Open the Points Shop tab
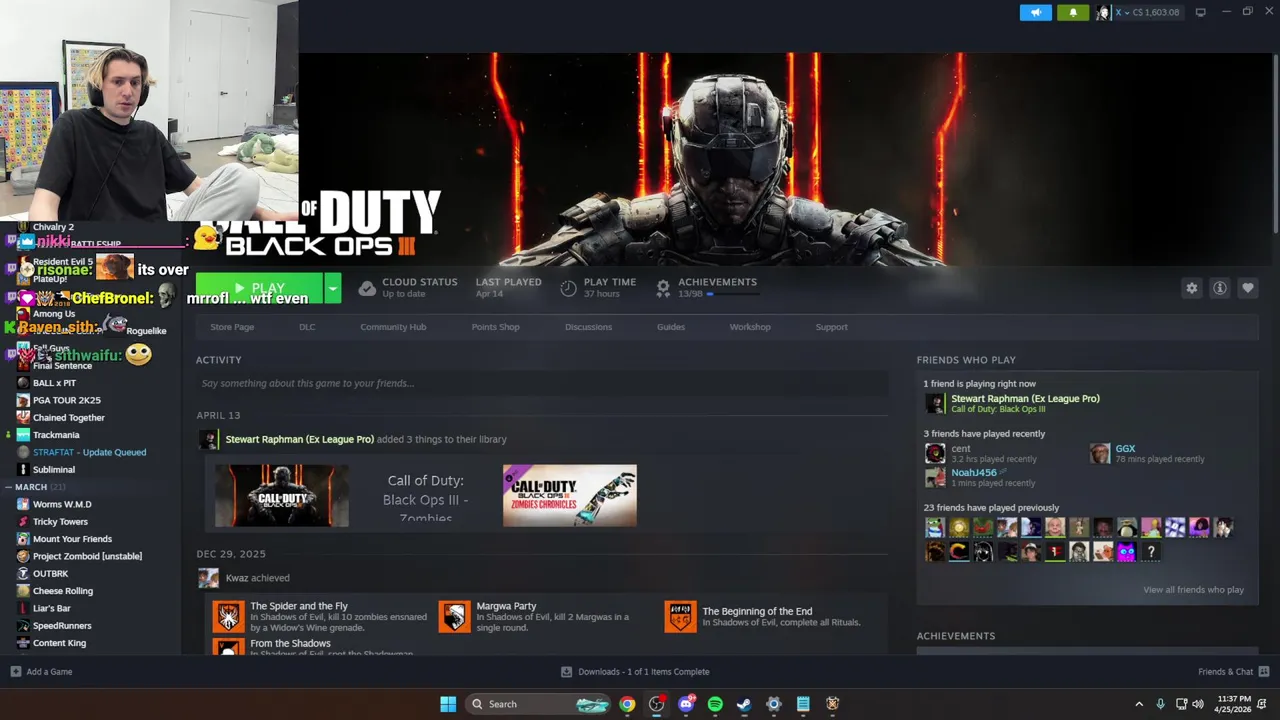This screenshot has height=720, width=1280. tap(495, 327)
